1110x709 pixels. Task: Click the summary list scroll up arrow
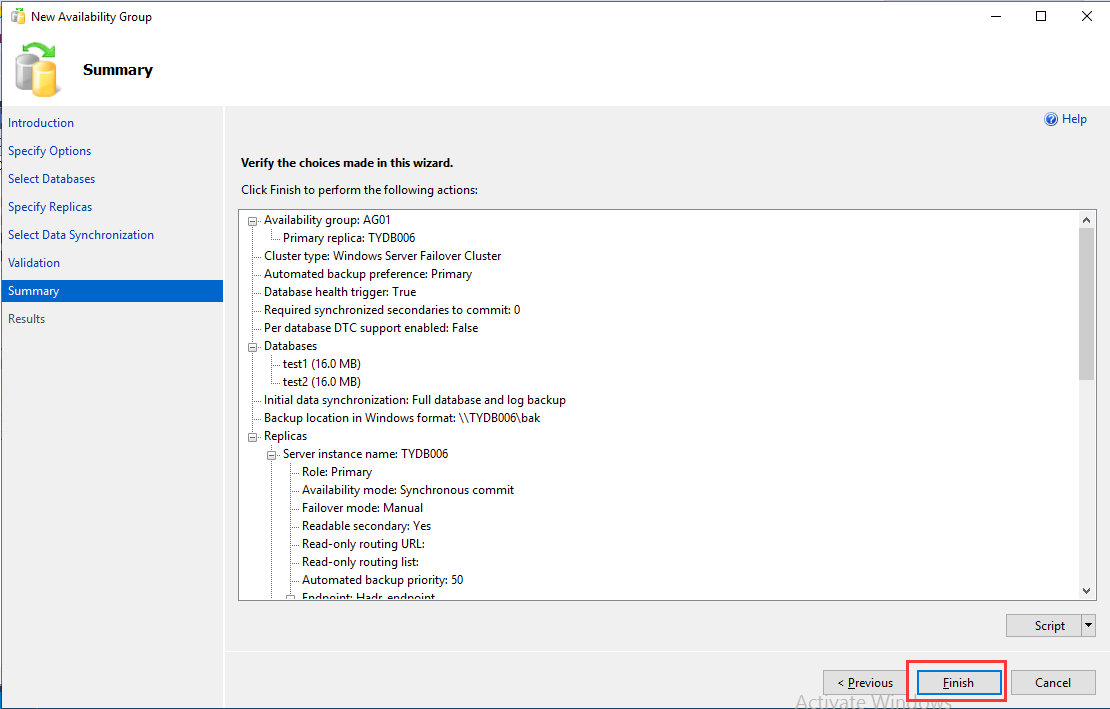click(1087, 220)
